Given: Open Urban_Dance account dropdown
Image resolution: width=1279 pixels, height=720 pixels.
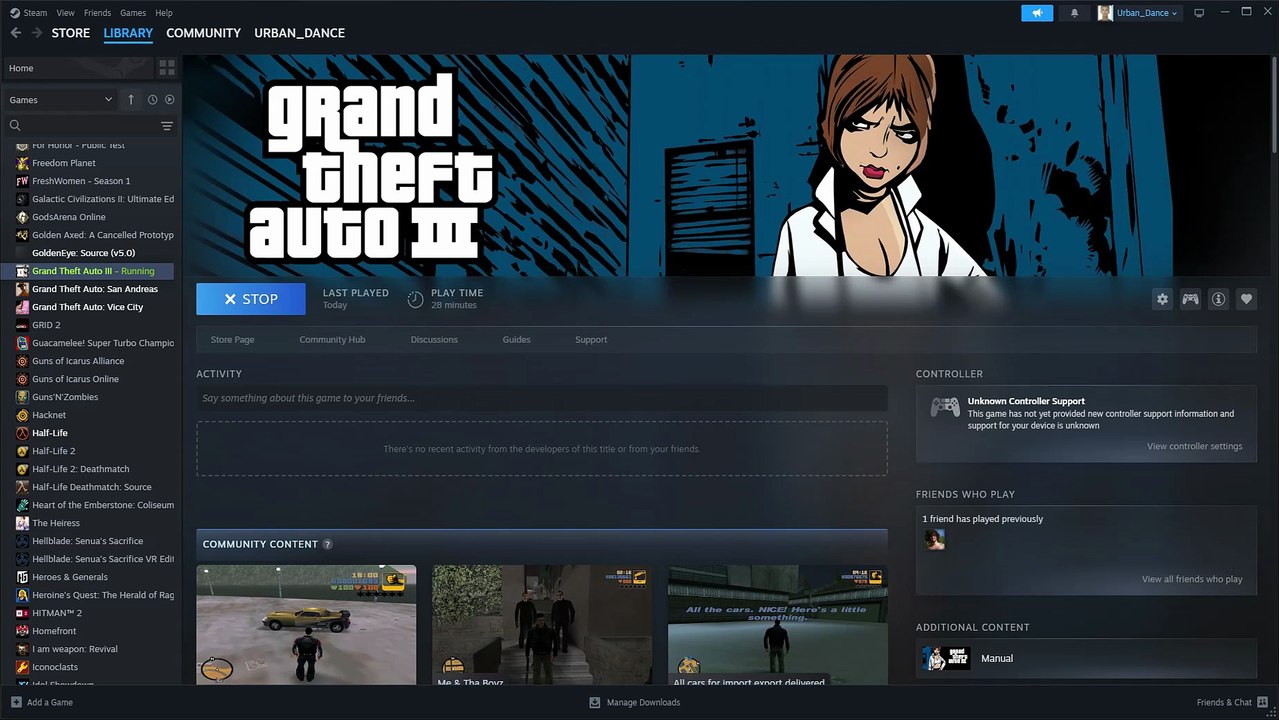Looking at the screenshot, I should click(1139, 13).
